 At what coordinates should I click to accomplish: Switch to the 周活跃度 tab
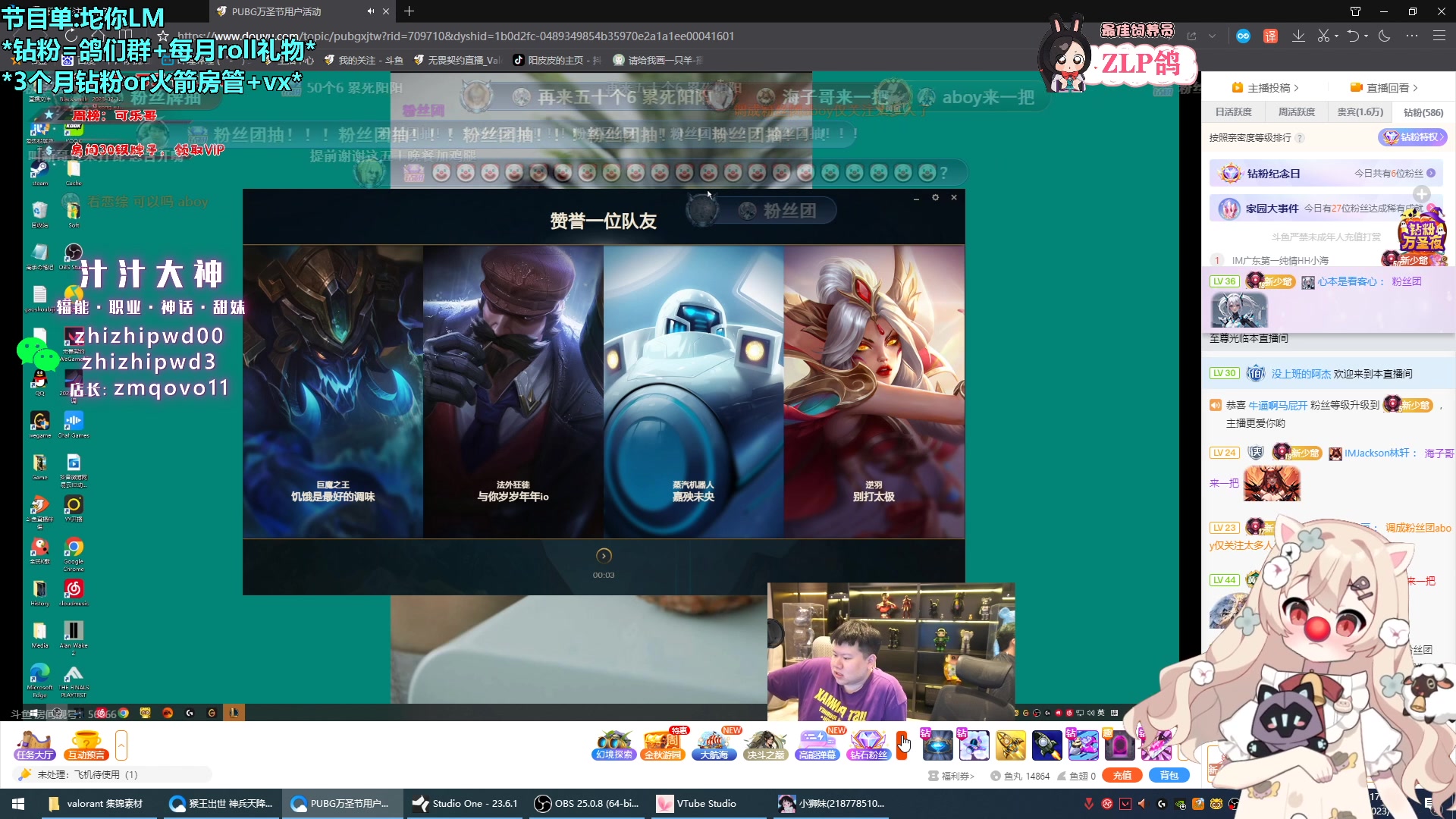(1296, 112)
